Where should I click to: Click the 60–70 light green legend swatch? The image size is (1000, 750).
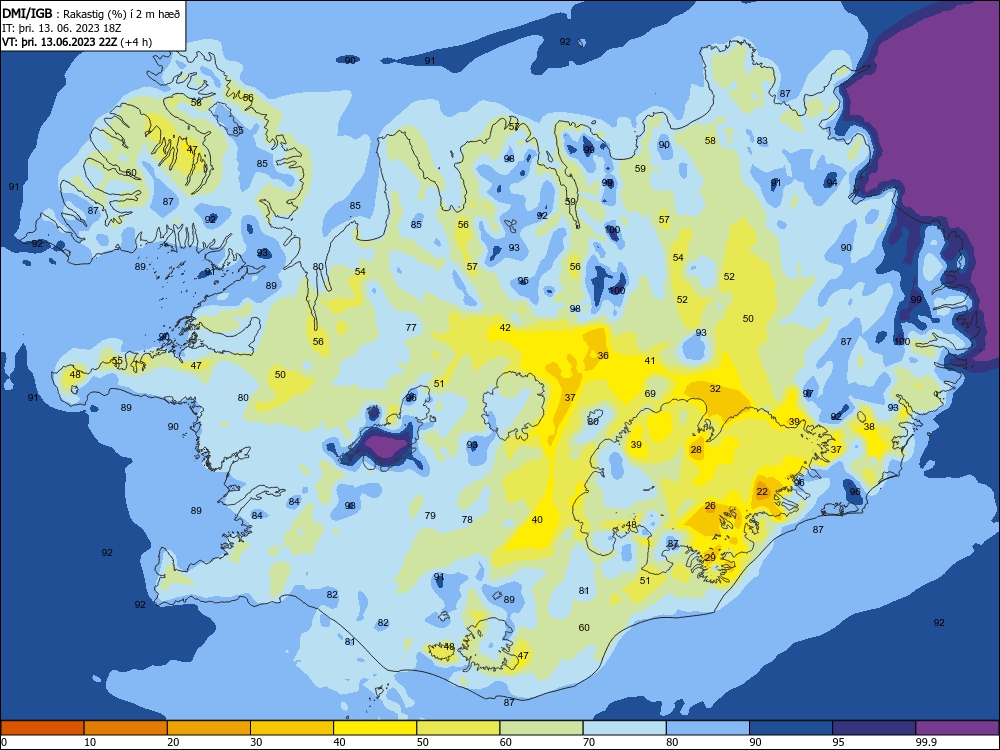(x=541, y=728)
